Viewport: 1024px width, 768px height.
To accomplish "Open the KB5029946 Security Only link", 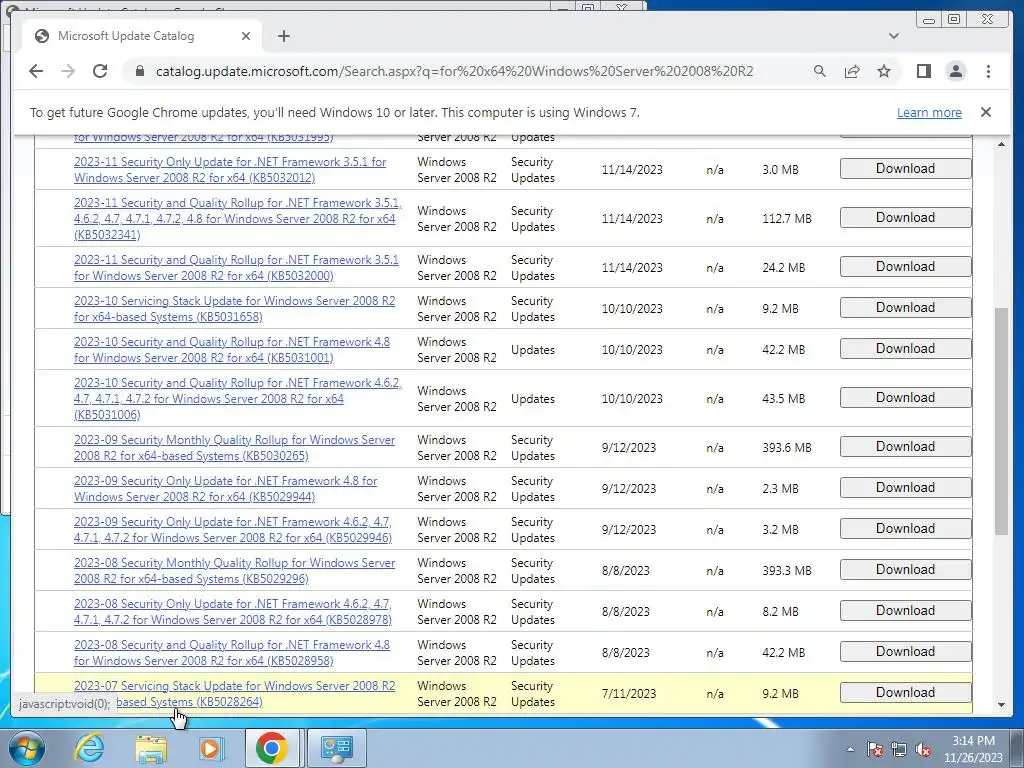I will click(233, 530).
